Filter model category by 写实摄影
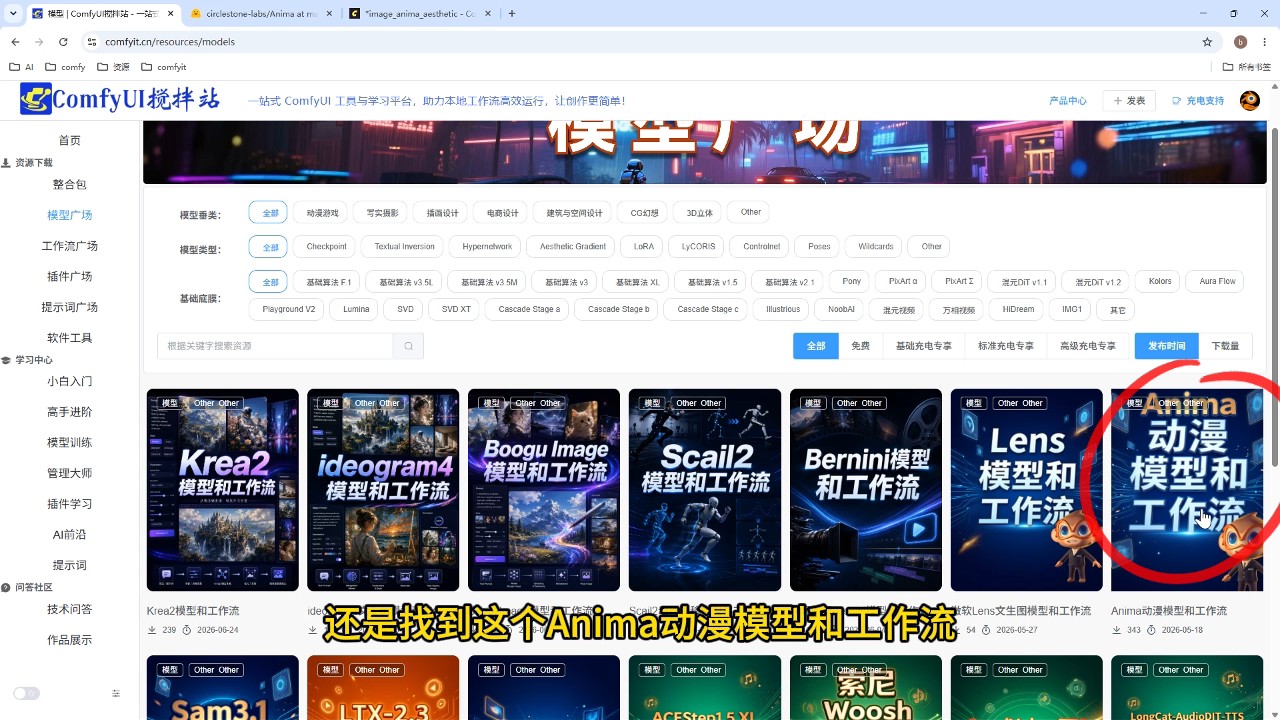 382,213
